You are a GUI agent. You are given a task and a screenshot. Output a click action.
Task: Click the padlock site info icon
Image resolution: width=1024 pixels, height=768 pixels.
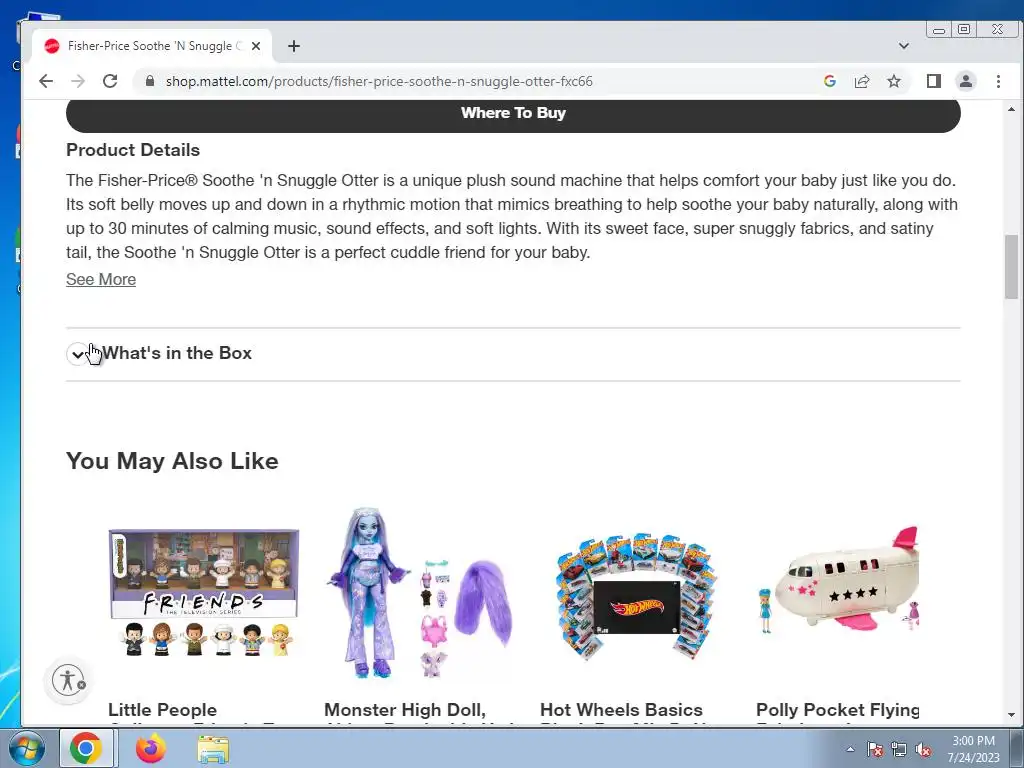coord(150,81)
